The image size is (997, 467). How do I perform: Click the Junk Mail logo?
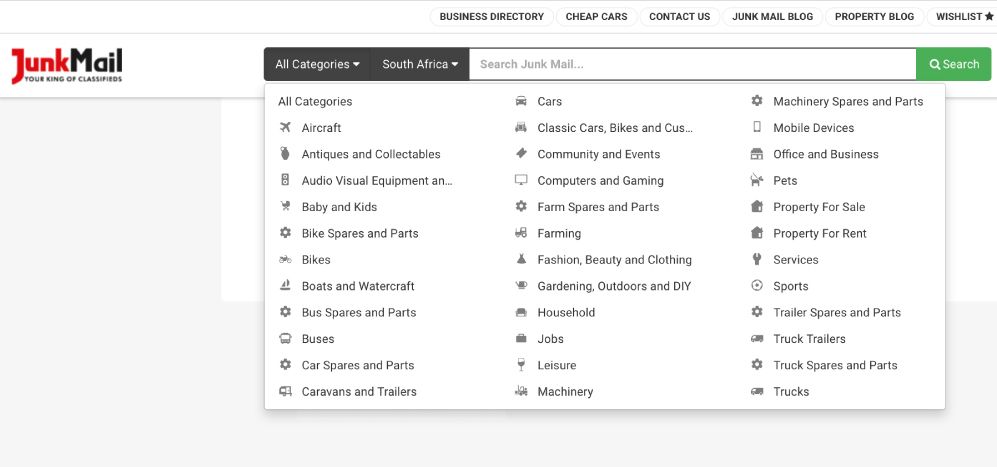tap(67, 66)
